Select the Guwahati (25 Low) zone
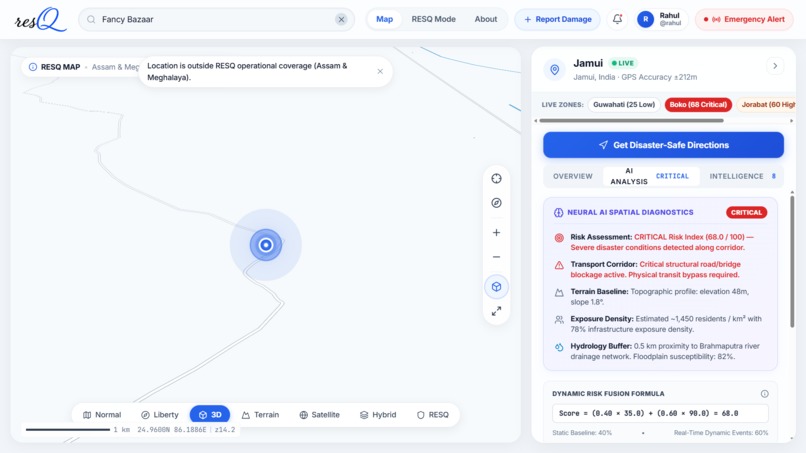806x453 pixels. tap(624, 104)
